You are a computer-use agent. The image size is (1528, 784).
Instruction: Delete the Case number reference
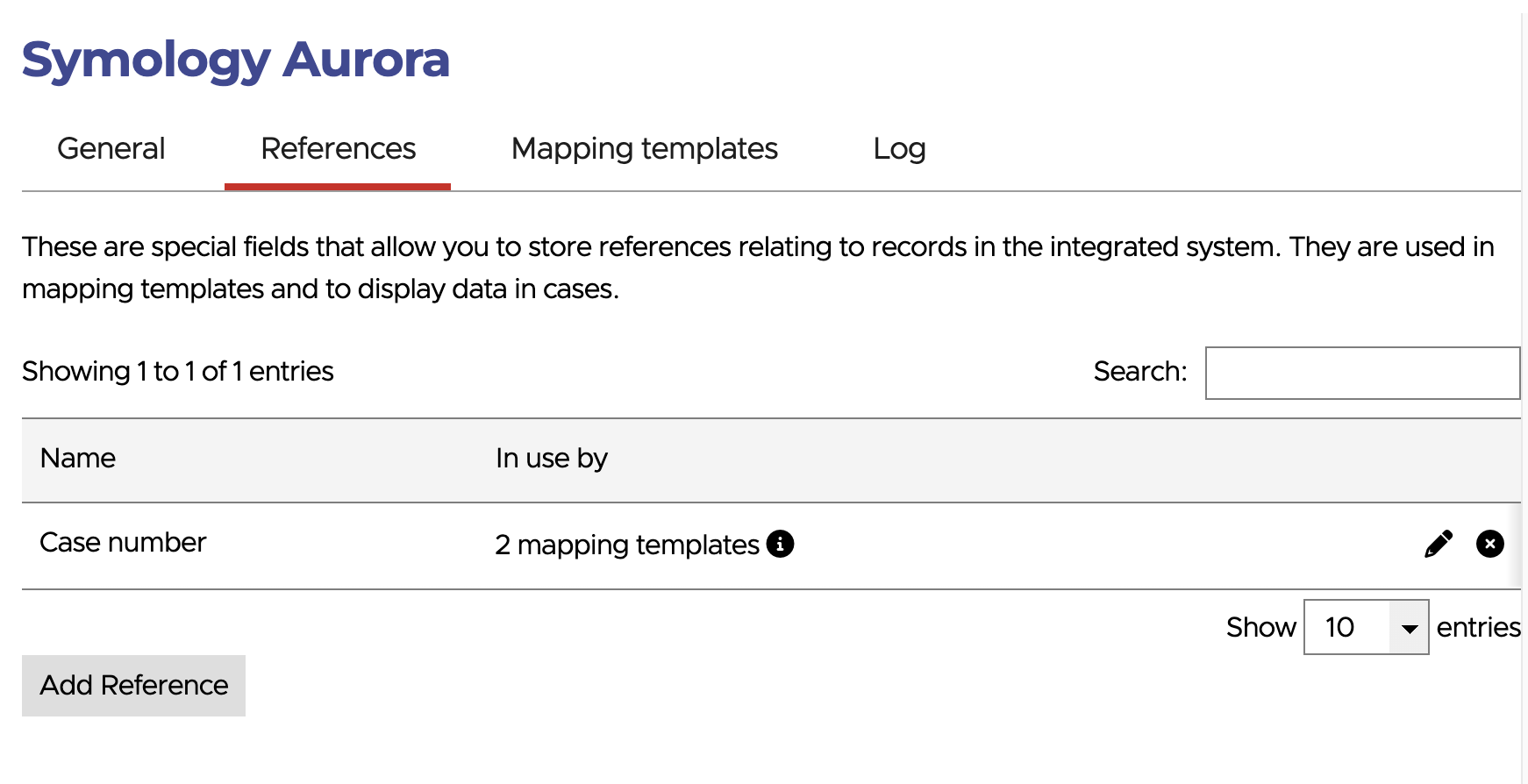pos(1489,544)
